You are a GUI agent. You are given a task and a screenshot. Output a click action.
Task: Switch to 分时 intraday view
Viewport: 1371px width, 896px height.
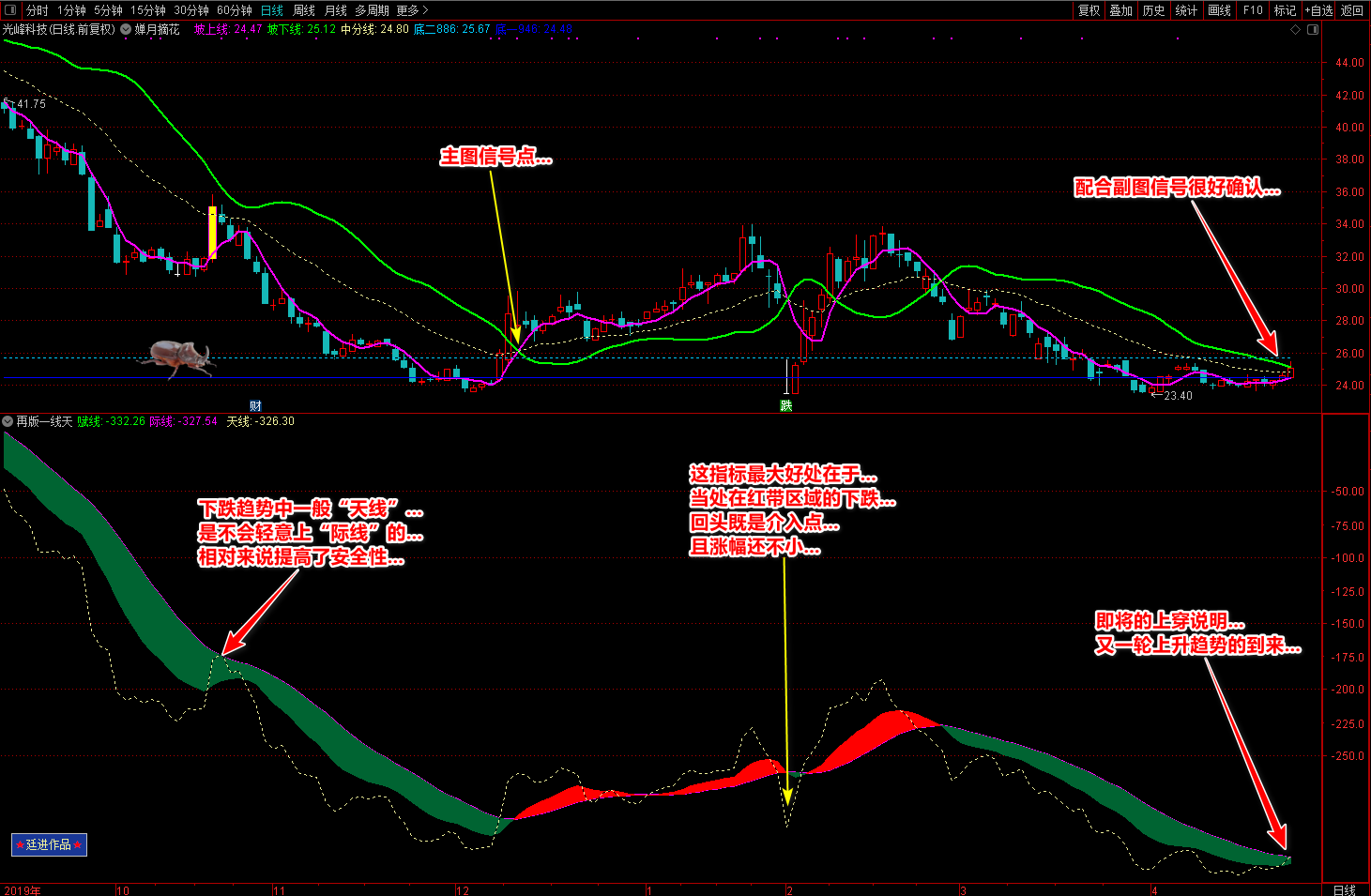coord(37,10)
